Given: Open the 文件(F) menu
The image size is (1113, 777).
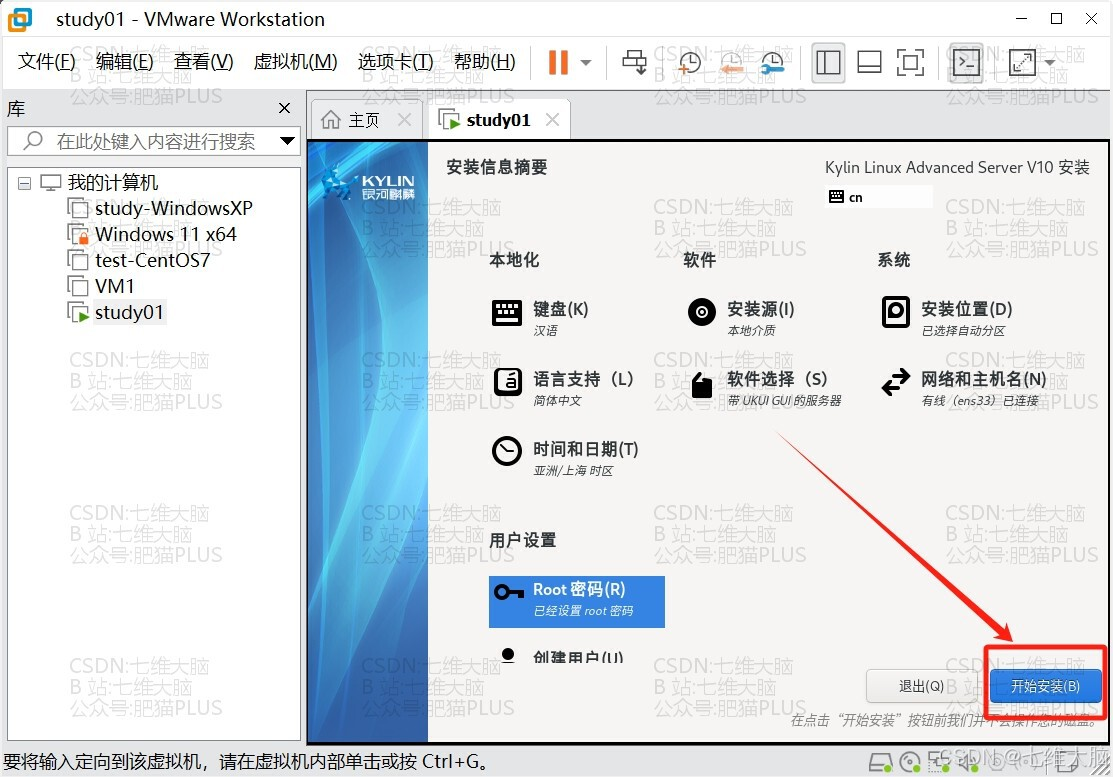Looking at the screenshot, I should [x=46, y=62].
